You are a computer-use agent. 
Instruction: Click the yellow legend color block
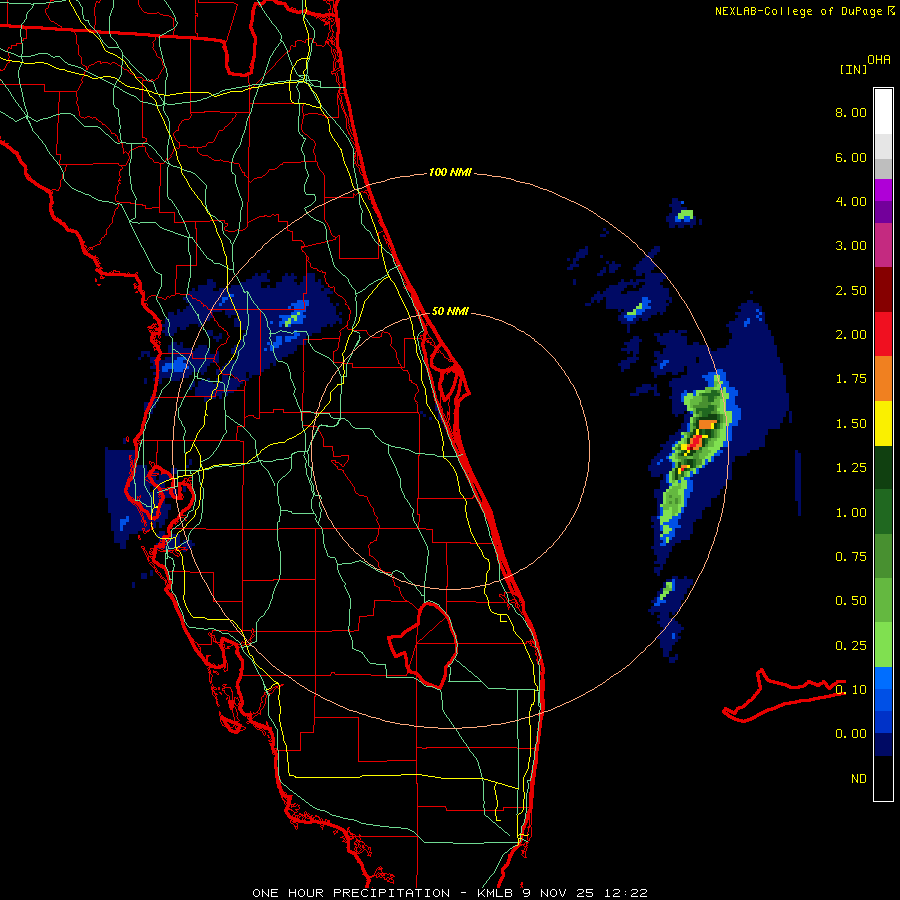(x=883, y=423)
